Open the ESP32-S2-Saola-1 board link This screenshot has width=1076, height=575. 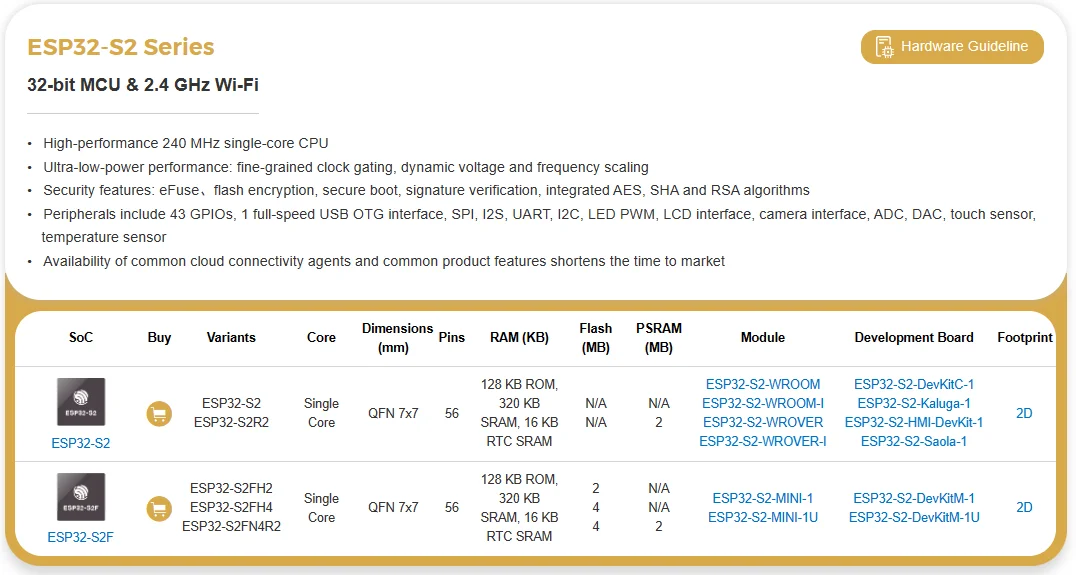tap(914, 441)
